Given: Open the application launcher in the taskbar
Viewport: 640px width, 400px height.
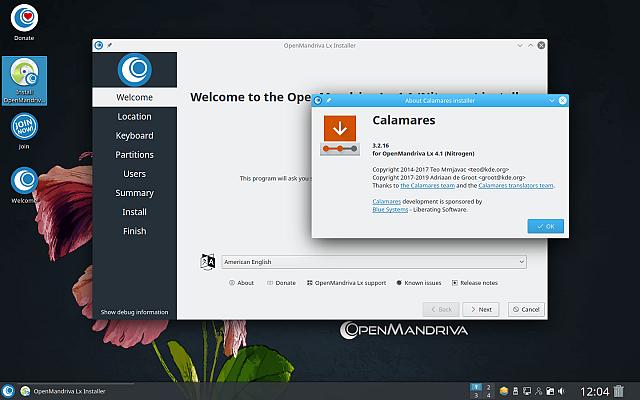Looking at the screenshot, I should [8, 391].
